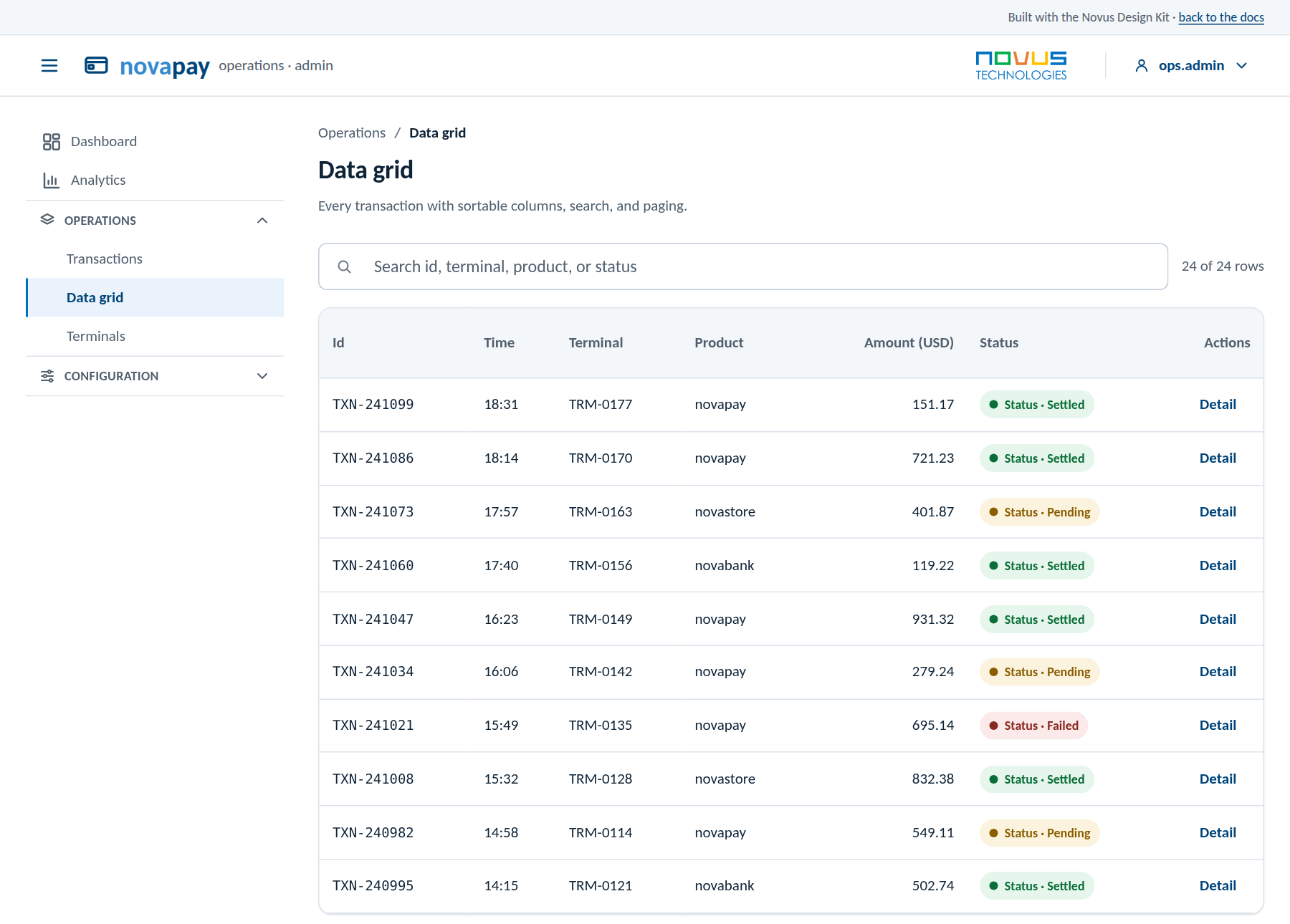The width and height of the screenshot is (1290, 924).
Task: Expand the Configuration section chevron
Action: [262, 376]
